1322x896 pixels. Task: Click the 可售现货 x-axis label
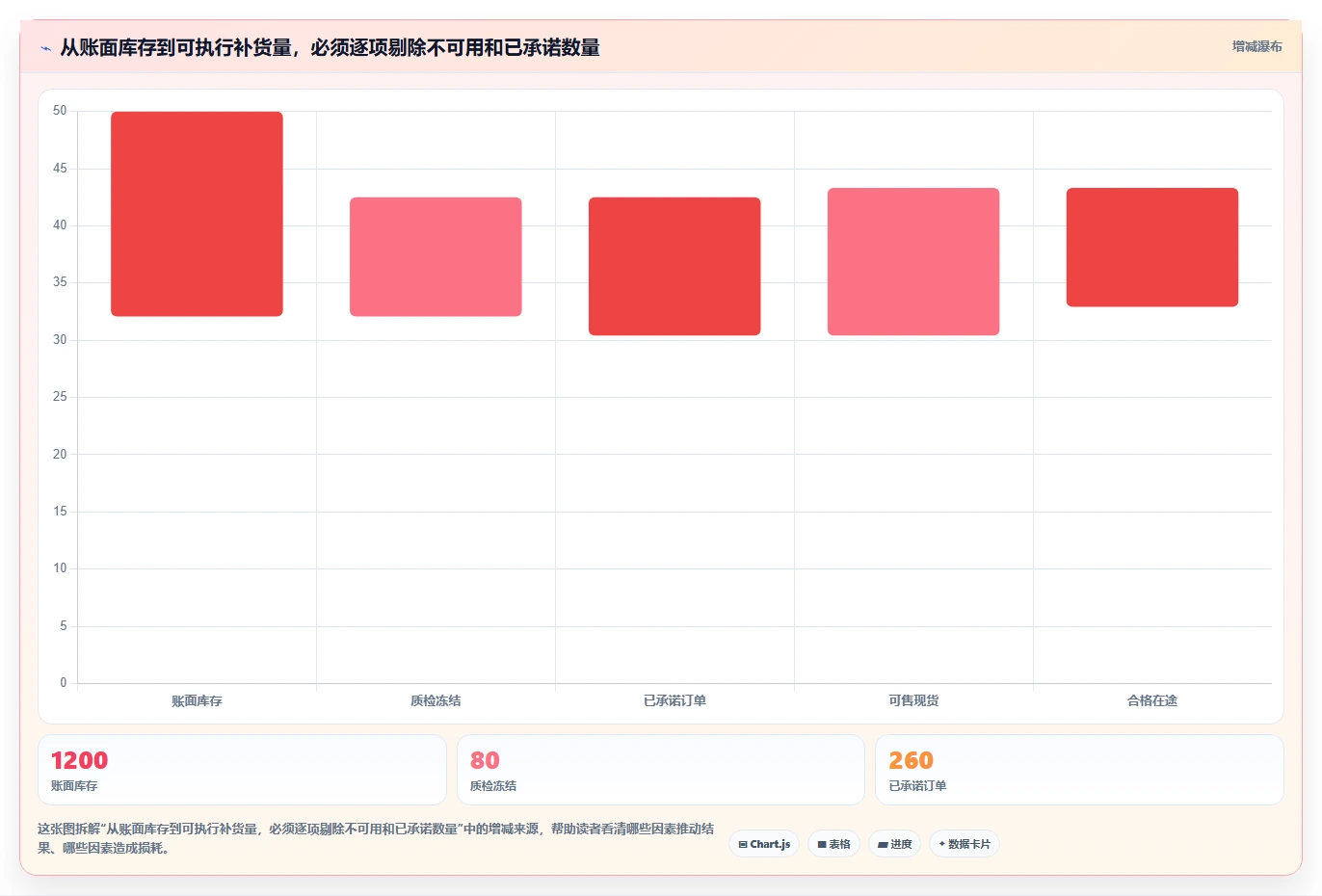[913, 700]
